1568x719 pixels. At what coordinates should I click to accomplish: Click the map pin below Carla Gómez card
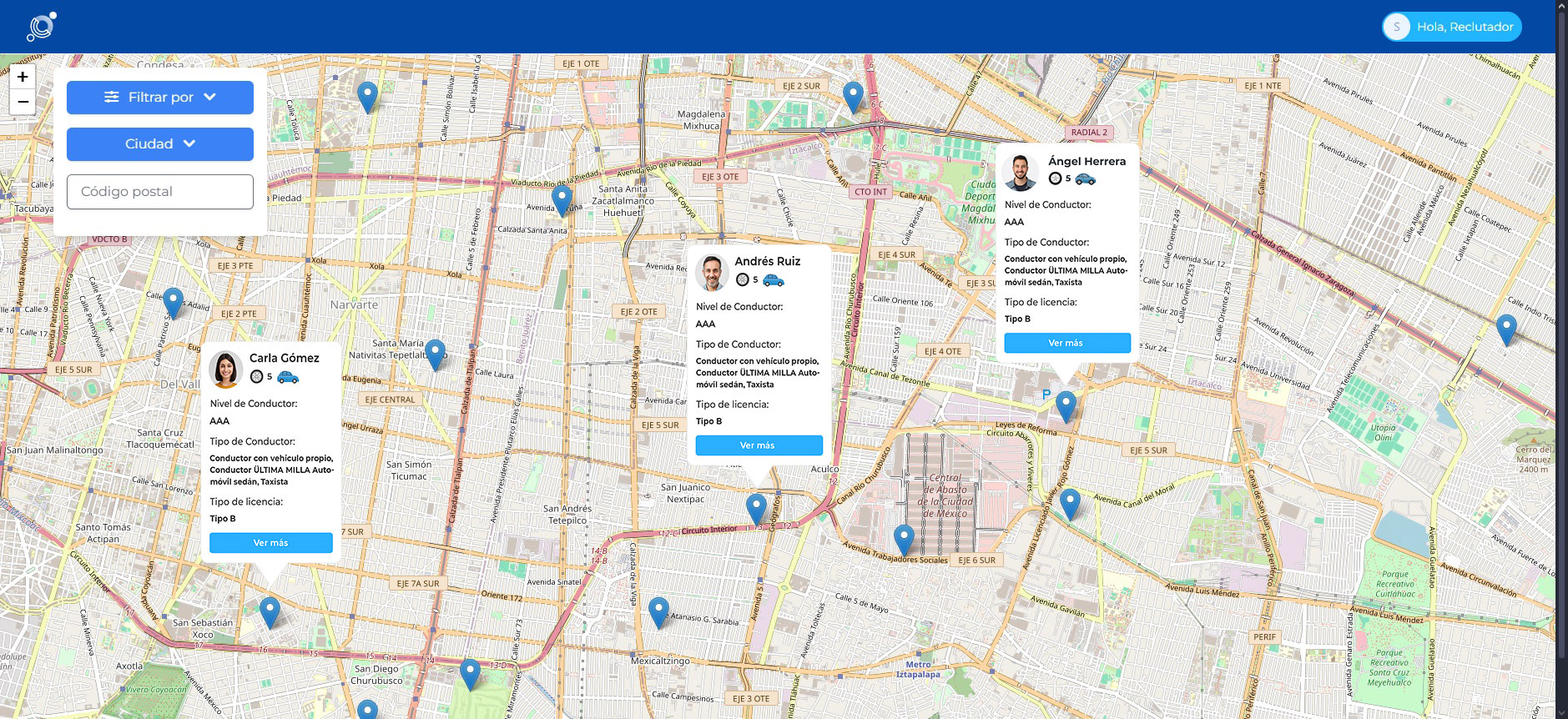click(270, 611)
